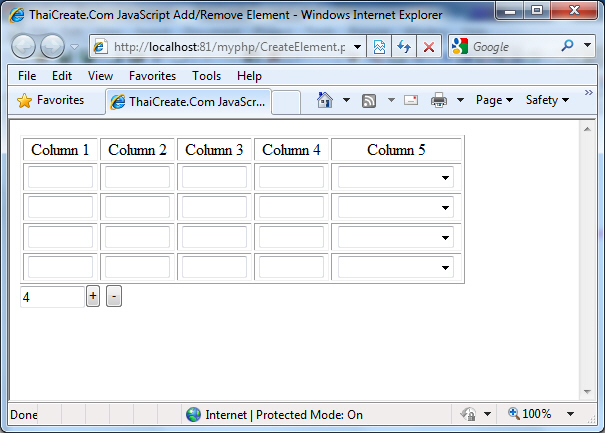
Task: Click the row count field showing 4
Action: [x=52, y=297]
